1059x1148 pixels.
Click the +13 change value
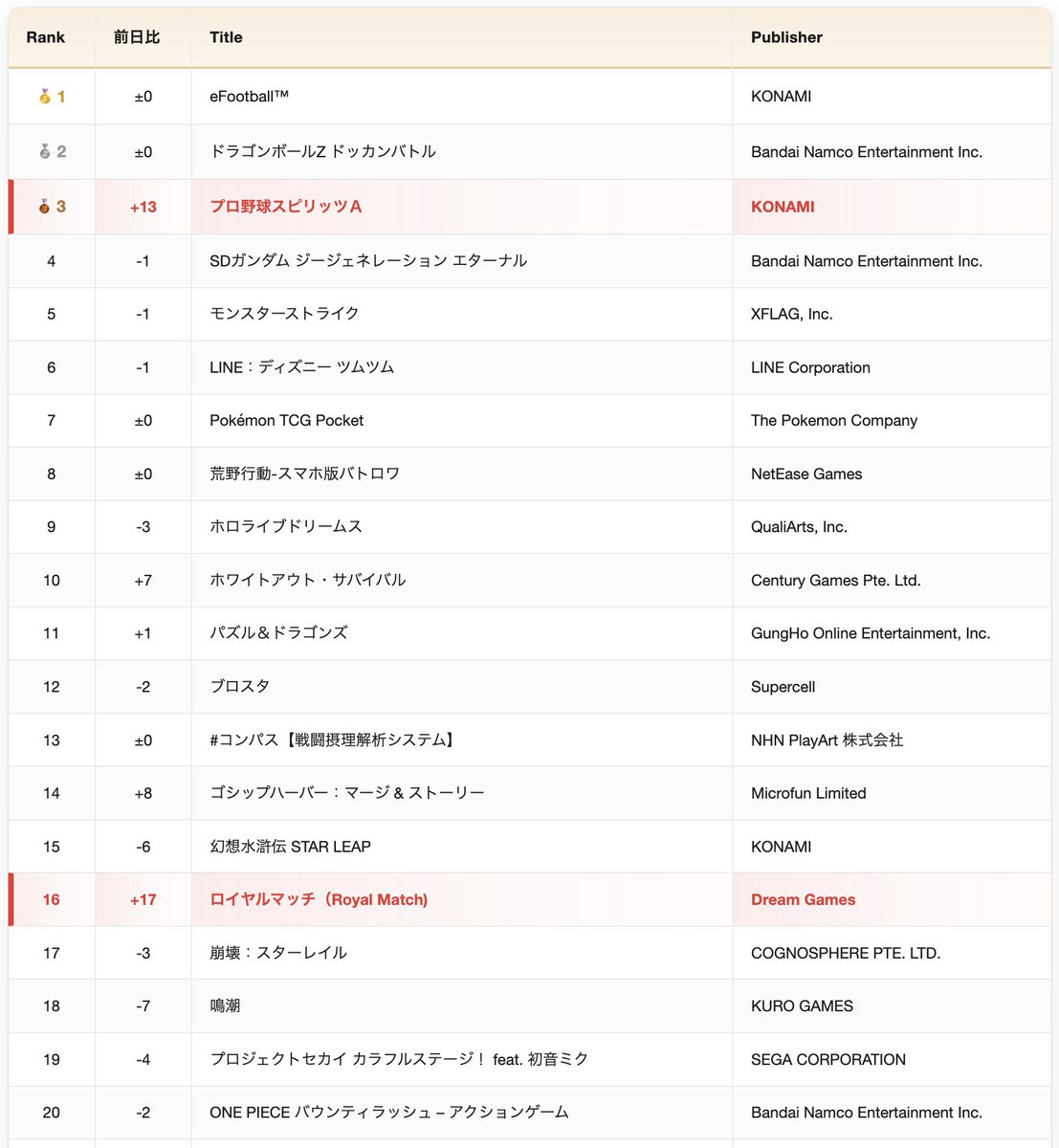[143, 207]
